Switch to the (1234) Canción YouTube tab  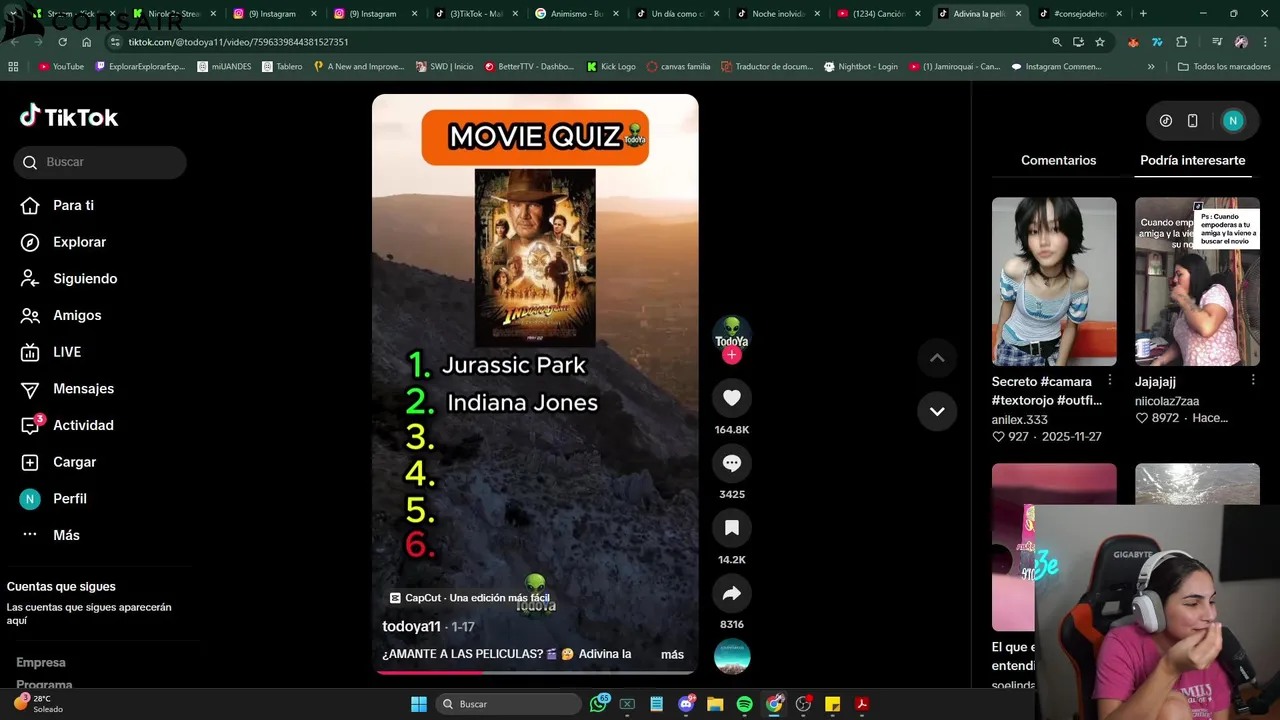tap(879, 14)
